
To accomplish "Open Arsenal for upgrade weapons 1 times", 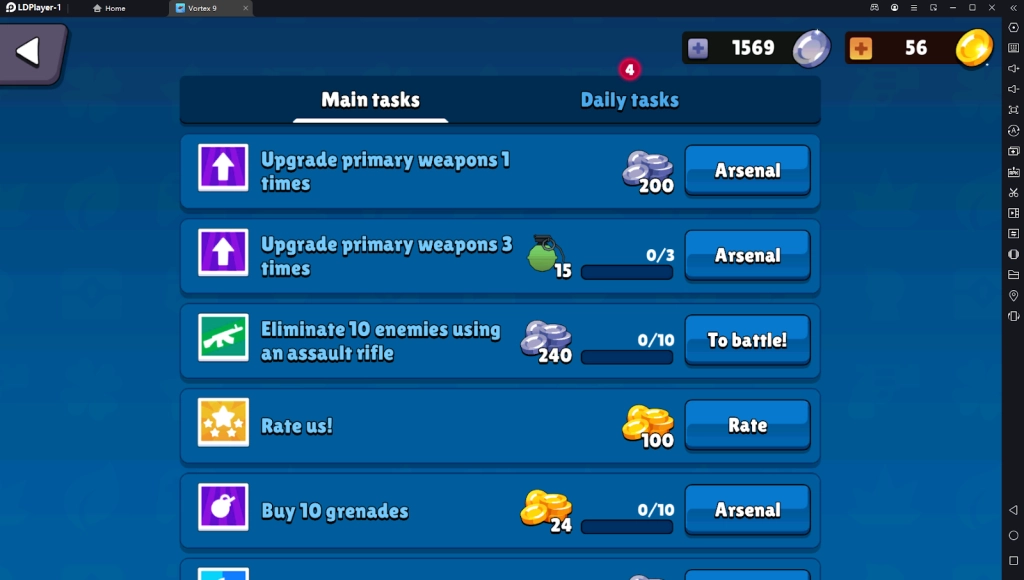I will [x=748, y=170].
